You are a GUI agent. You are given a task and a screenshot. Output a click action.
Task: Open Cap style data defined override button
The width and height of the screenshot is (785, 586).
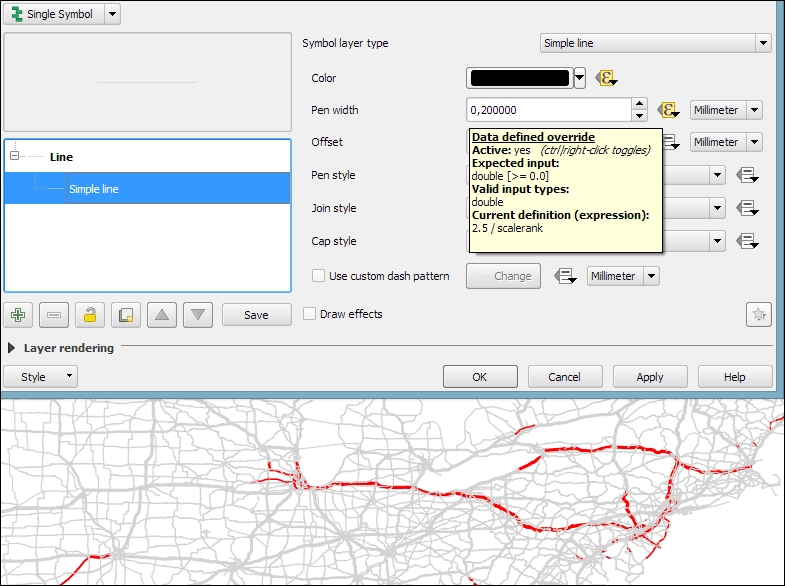tap(747, 241)
